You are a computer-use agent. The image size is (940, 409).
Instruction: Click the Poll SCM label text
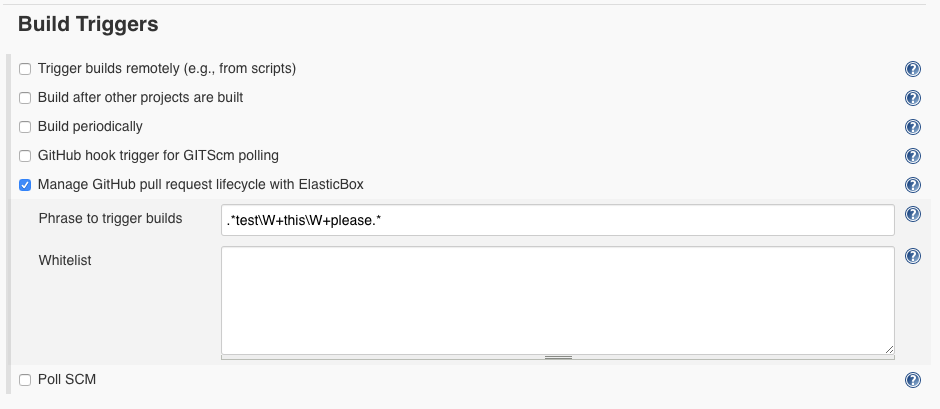click(x=67, y=380)
